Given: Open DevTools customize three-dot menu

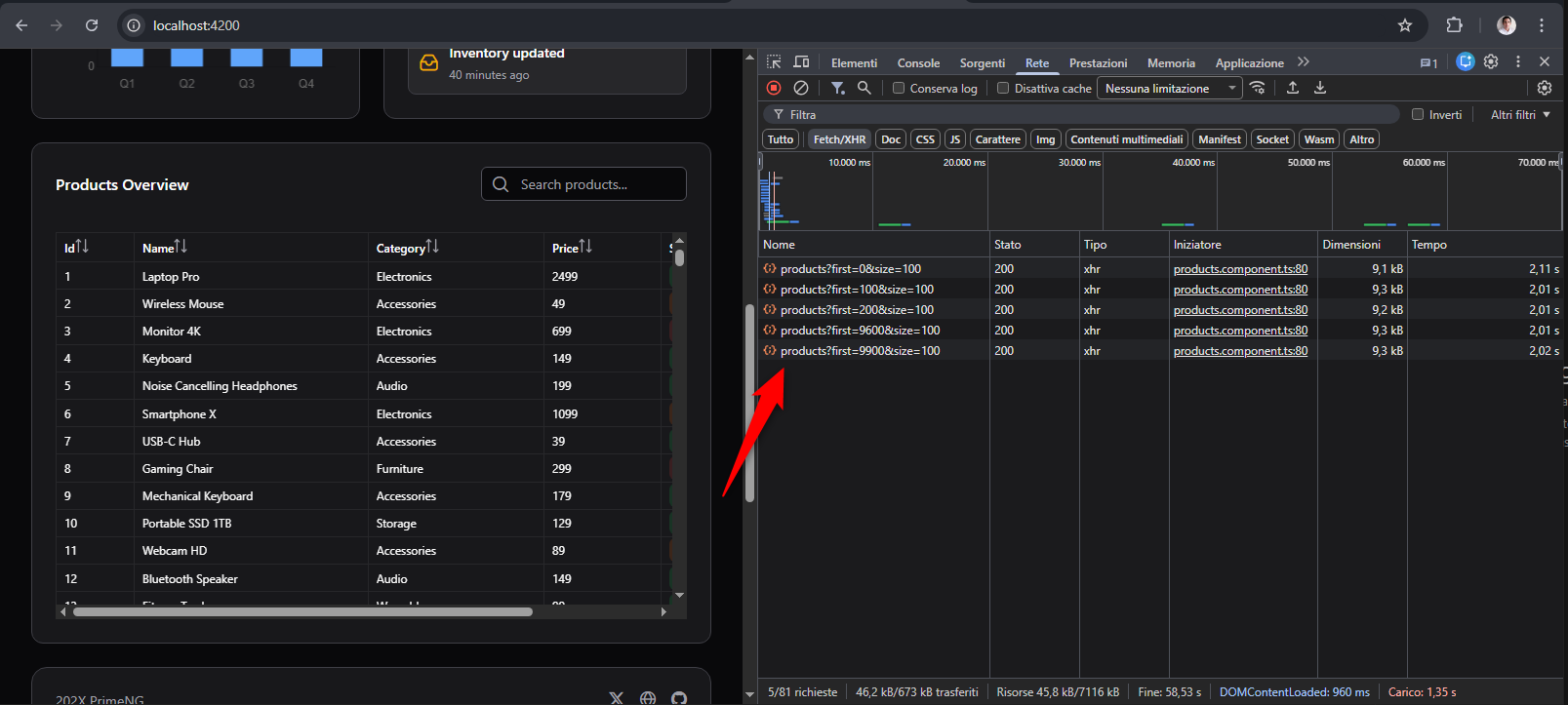Looking at the screenshot, I should [1518, 61].
